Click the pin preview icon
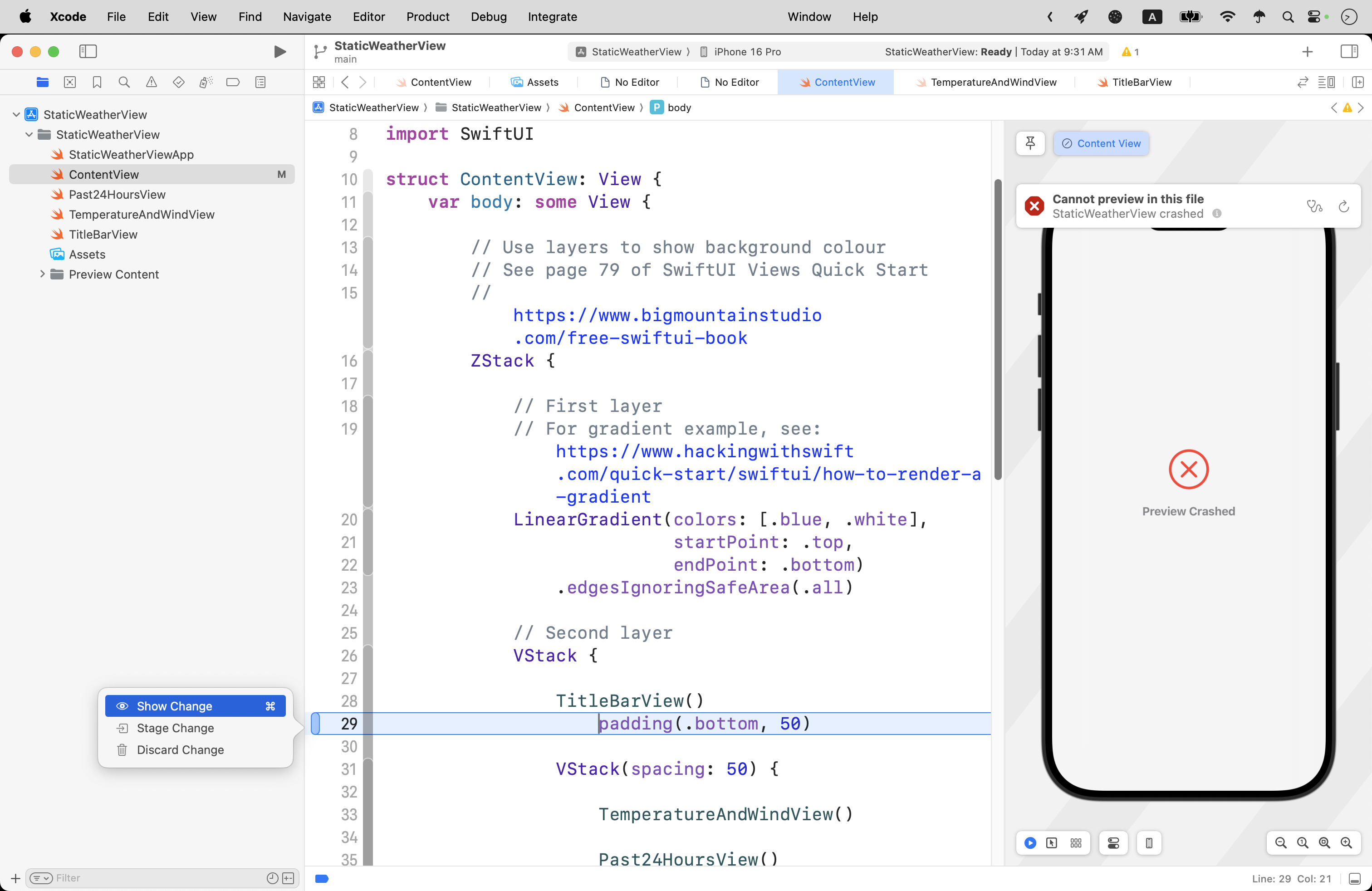 pyautogui.click(x=1030, y=143)
